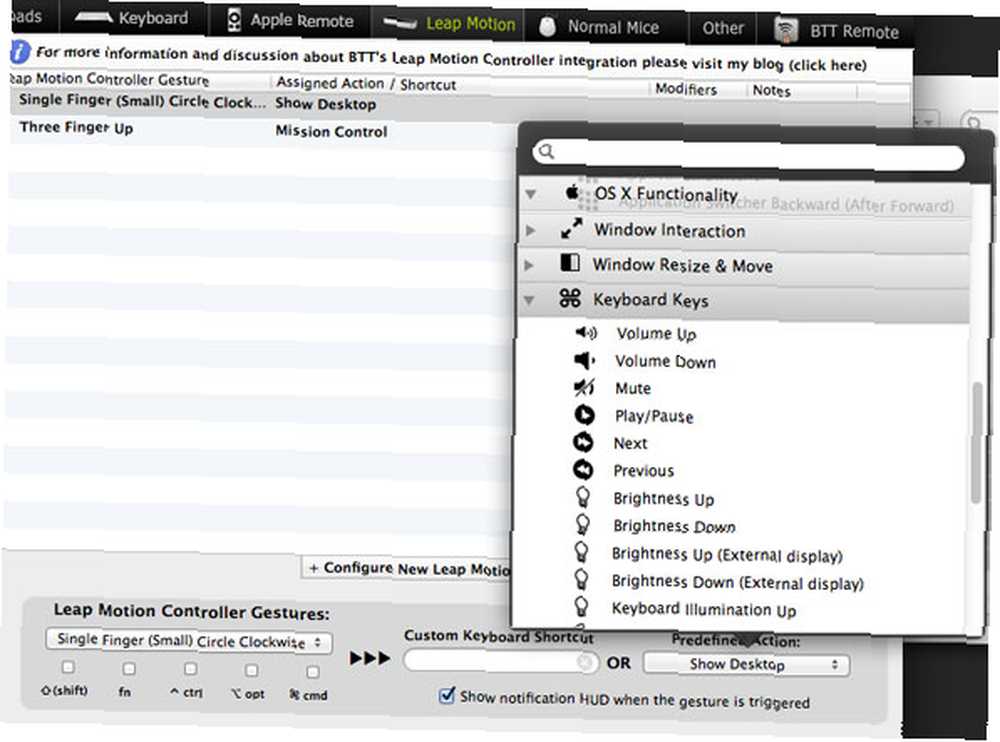Click the keyboard icon in the Keyboard tab
This screenshot has height=742, width=1000.
pos(93,17)
